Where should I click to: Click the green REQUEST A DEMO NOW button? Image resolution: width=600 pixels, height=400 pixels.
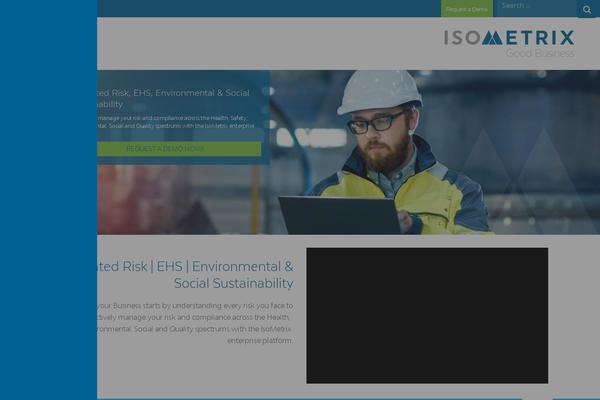tap(179, 149)
